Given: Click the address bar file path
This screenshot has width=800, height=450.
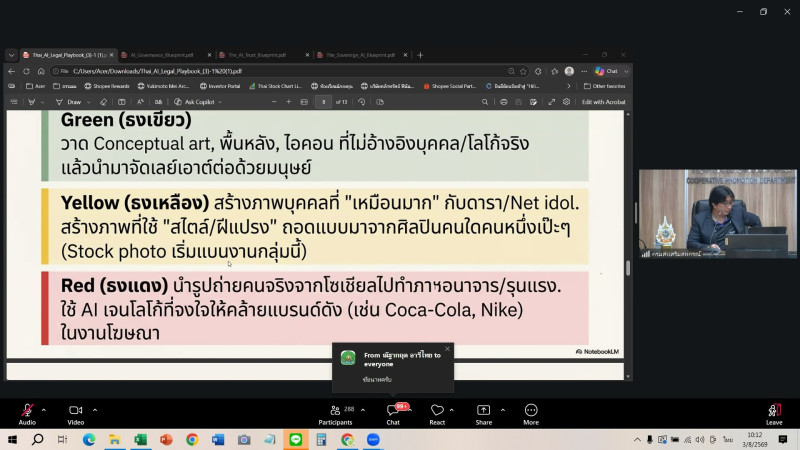Looking at the screenshot, I should (x=157, y=71).
